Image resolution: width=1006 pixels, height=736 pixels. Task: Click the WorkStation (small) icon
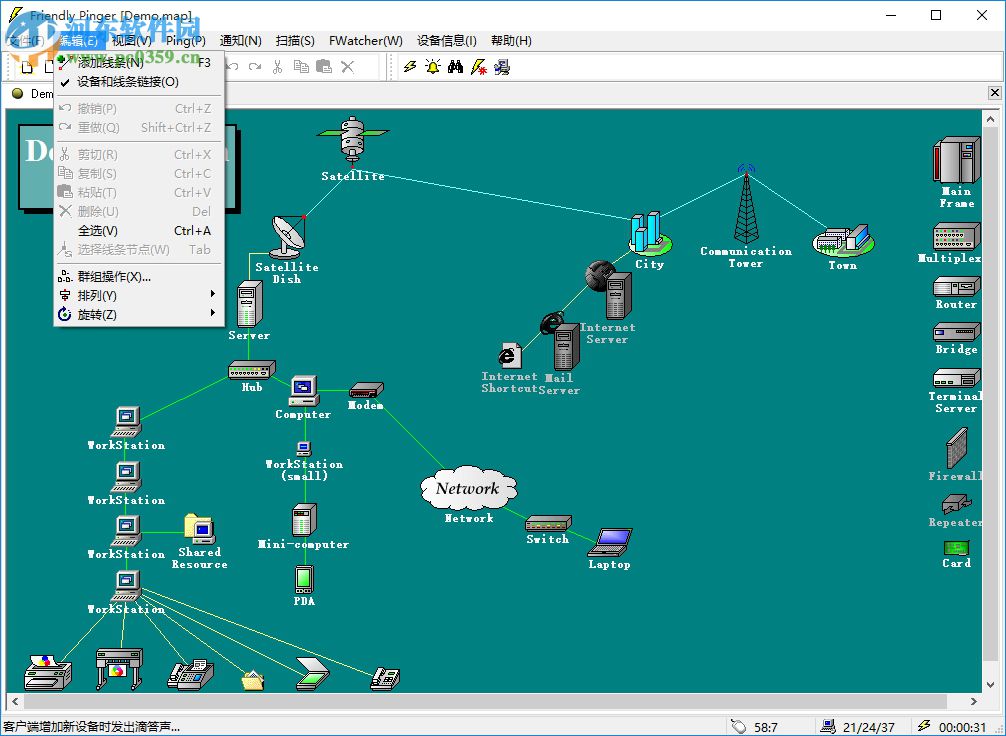click(x=304, y=448)
